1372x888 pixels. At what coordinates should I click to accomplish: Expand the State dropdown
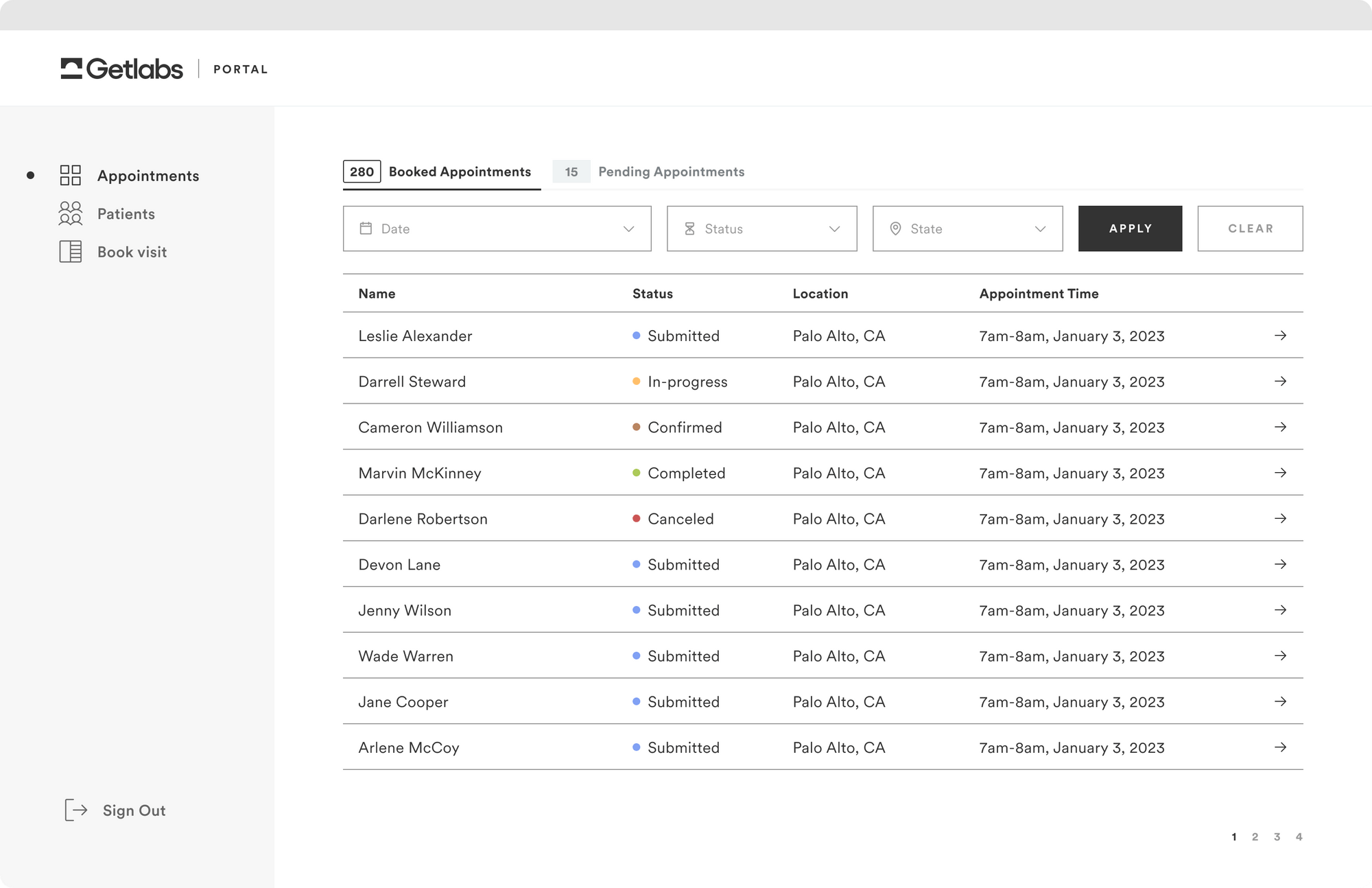pyautogui.click(x=1041, y=229)
